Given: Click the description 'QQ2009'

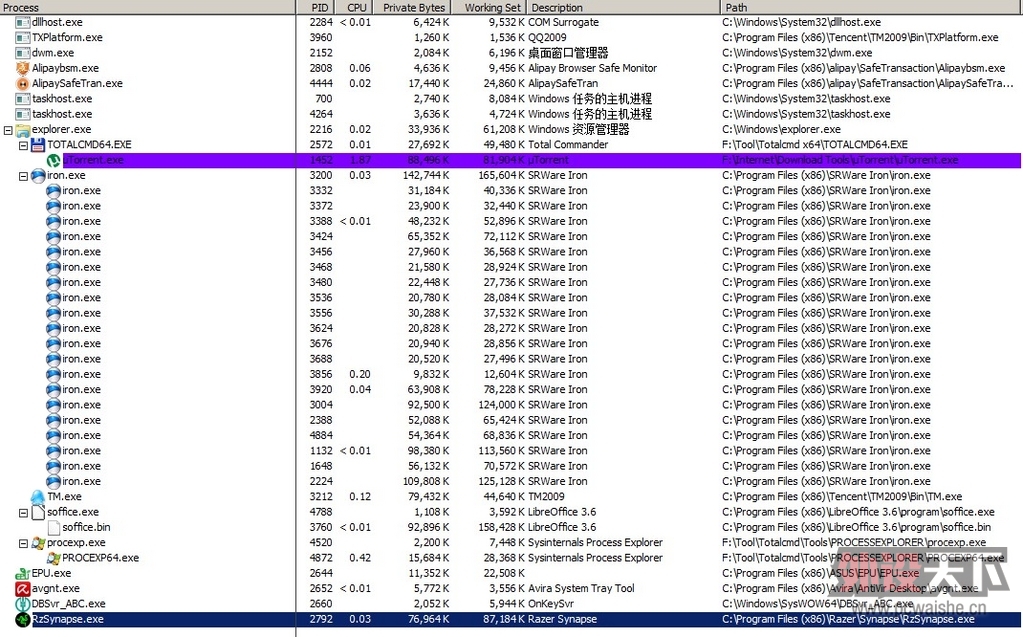Looking at the screenshot, I should (547, 37).
